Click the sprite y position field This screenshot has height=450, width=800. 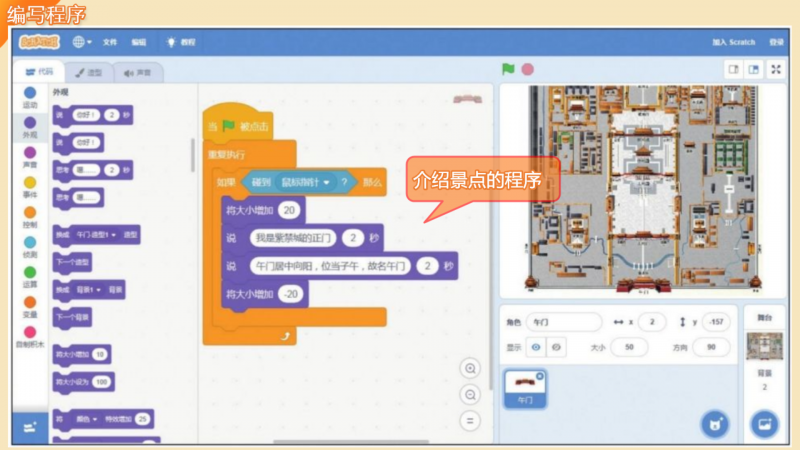point(716,322)
